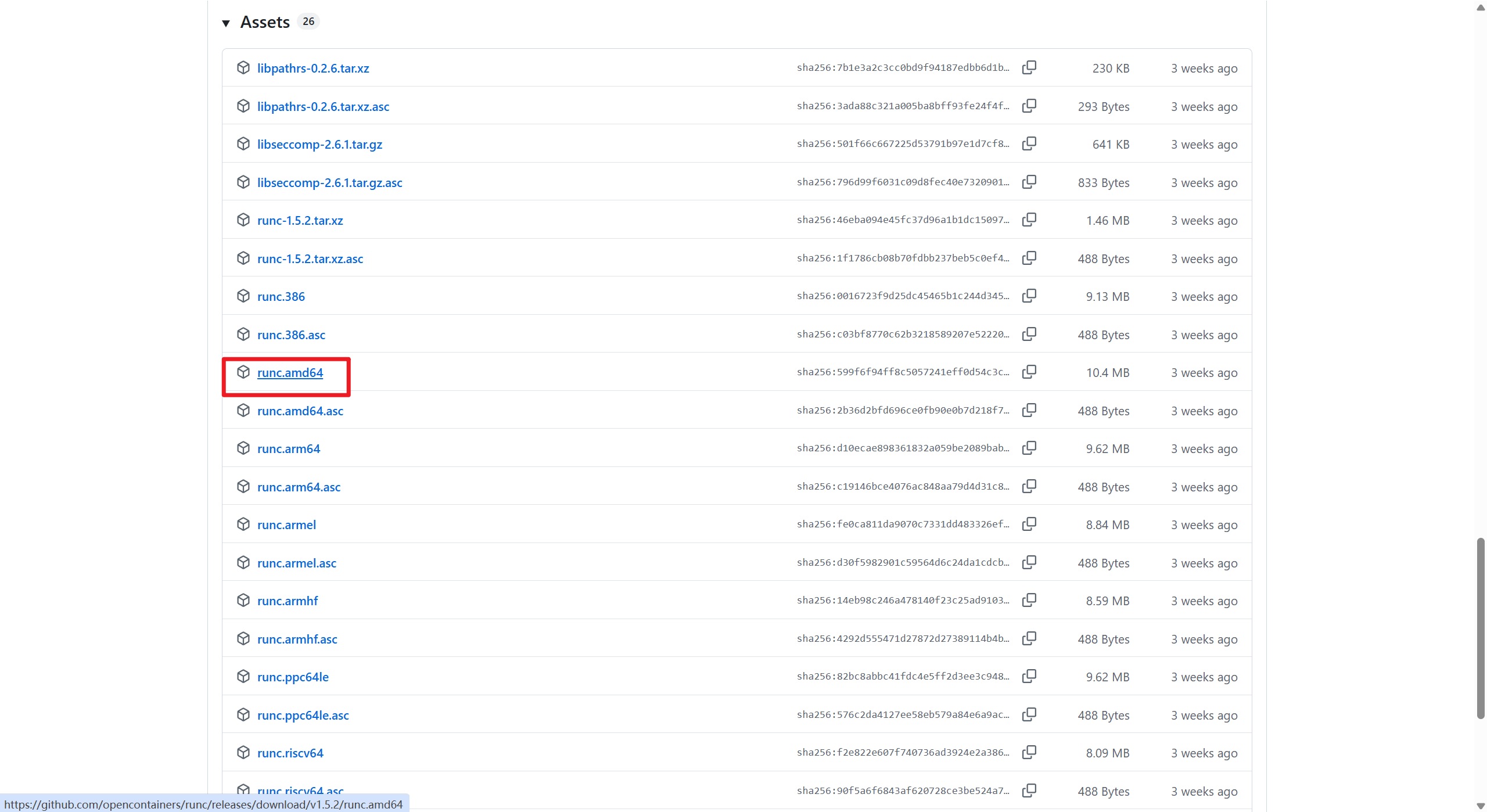Copy sha256 of libseccomp-2.6.1.tar.gz.asc
The height and width of the screenshot is (812, 1487).
(1029, 182)
